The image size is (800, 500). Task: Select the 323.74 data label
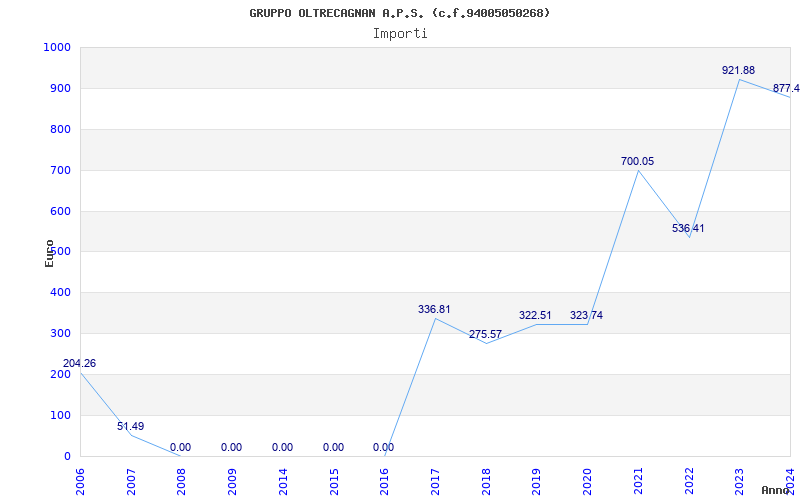586,315
